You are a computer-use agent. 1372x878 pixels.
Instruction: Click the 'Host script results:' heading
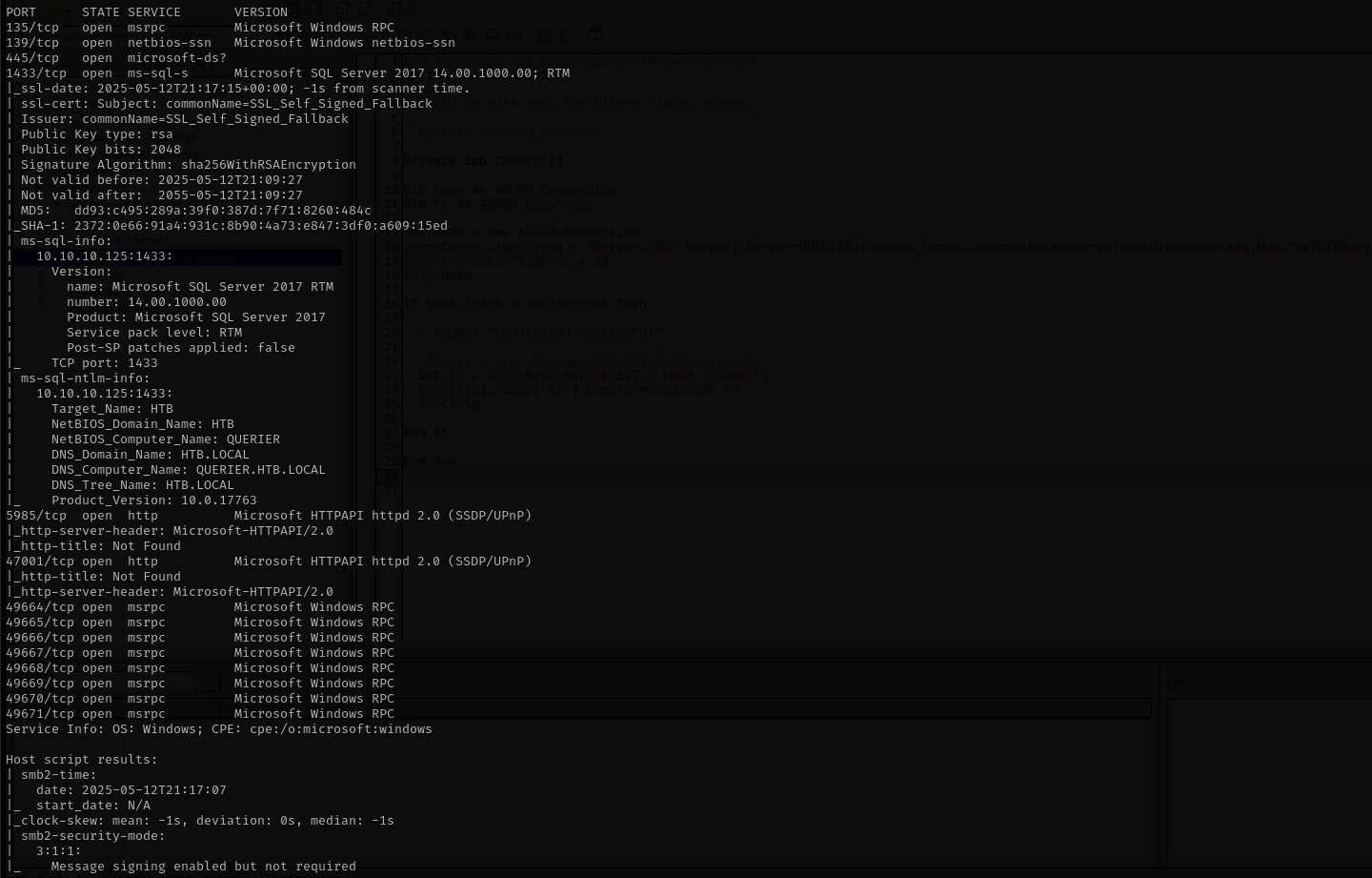(82, 760)
